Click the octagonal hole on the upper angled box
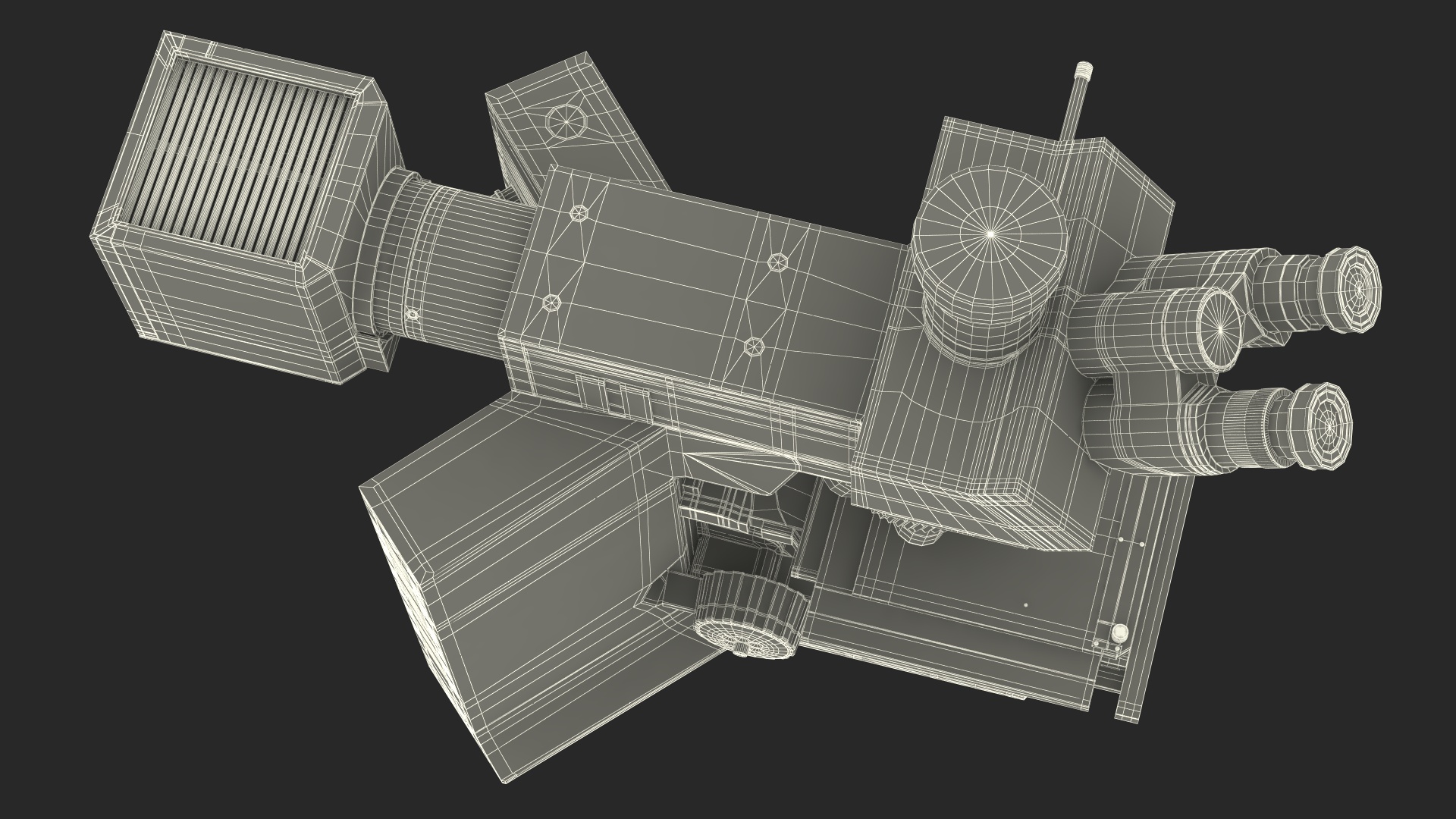Image resolution: width=1456 pixels, height=819 pixels. click(568, 121)
